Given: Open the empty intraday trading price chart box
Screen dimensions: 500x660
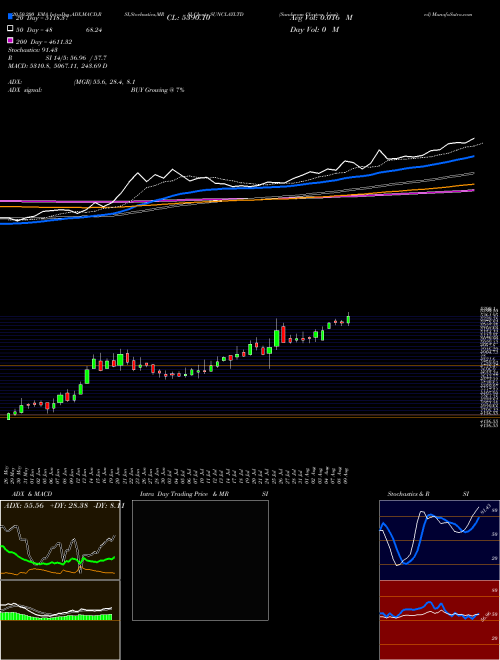Looking at the screenshot, I should [200, 560].
